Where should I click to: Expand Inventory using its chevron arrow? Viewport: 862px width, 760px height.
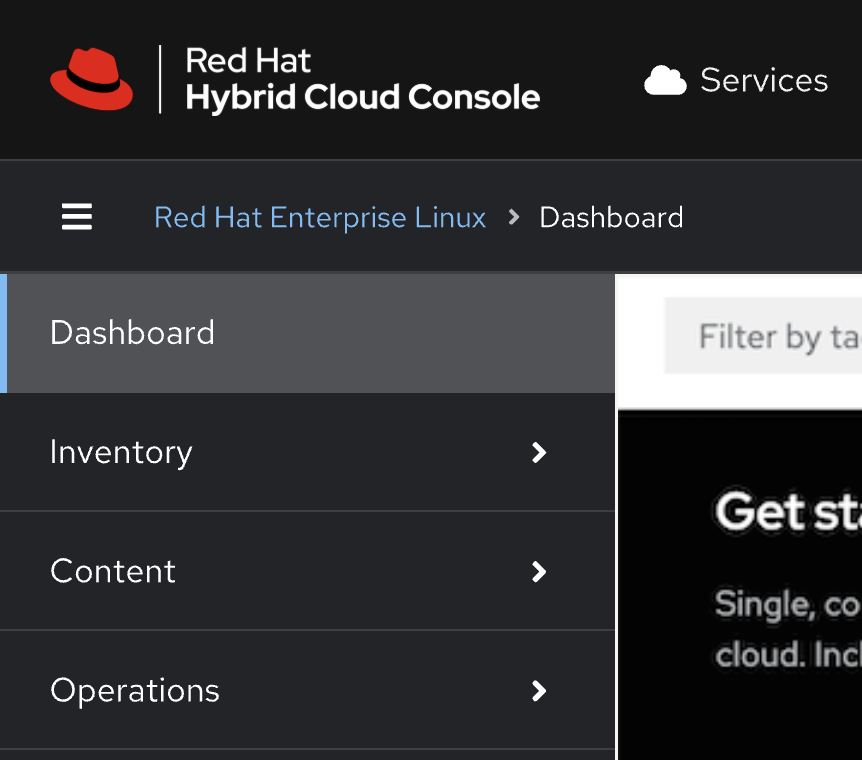539,452
